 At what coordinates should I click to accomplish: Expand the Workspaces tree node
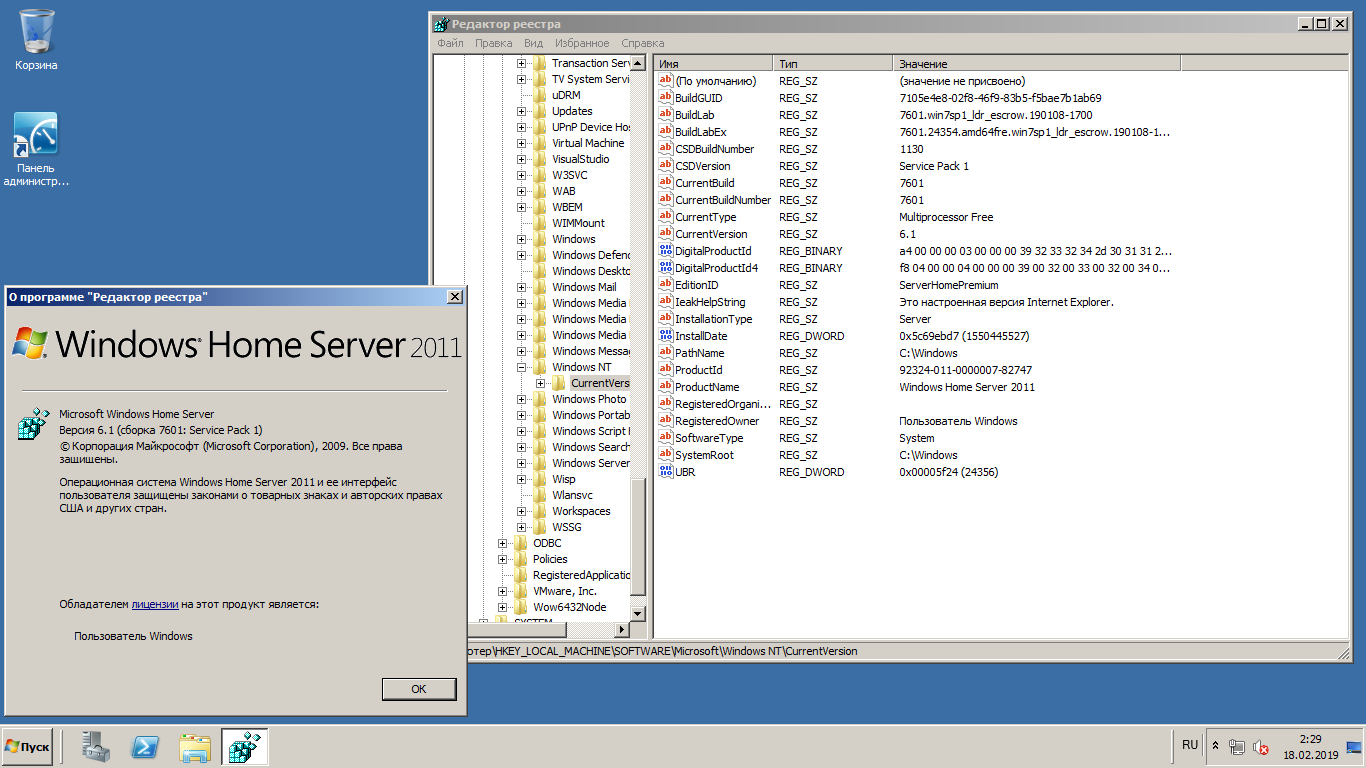pyautogui.click(x=522, y=511)
